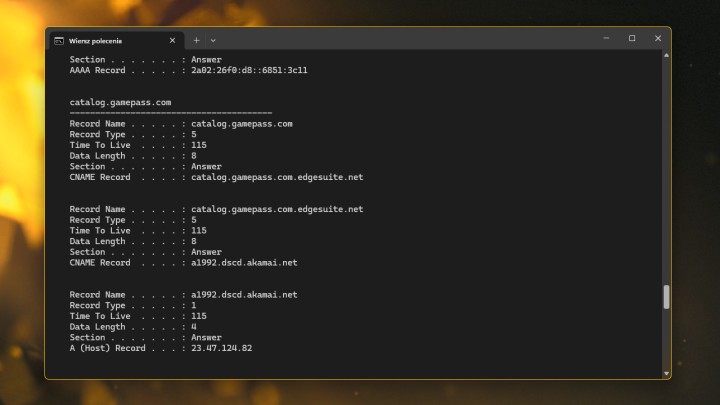Image resolution: width=720 pixels, height=405 pixels.
Task: Click the AAAA Record label
Action: pos(97,70)
